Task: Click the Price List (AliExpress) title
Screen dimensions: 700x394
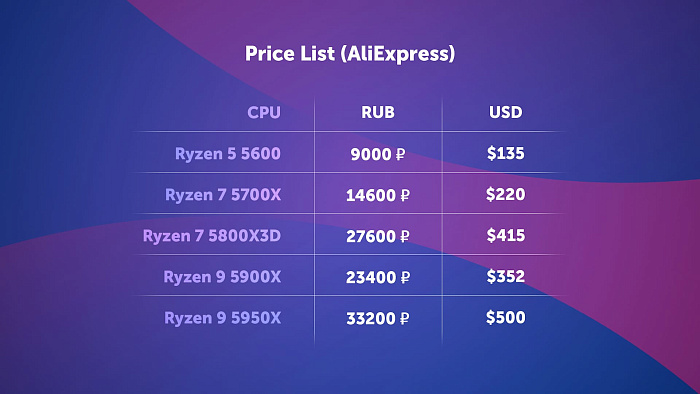Action: (350, 54)
